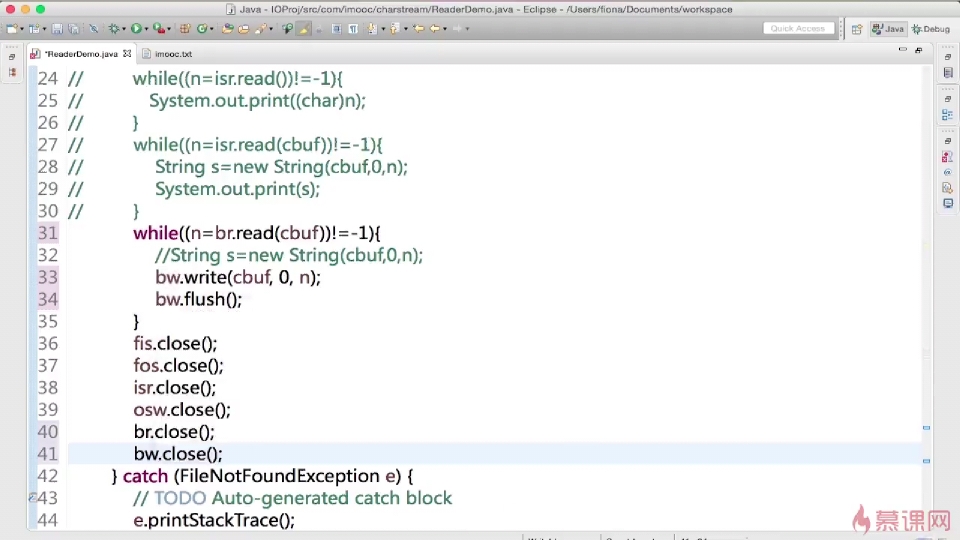Open the New Java Class dropdown arrow
This screenshot has height=540, width=960.
(x=212, y=29)
